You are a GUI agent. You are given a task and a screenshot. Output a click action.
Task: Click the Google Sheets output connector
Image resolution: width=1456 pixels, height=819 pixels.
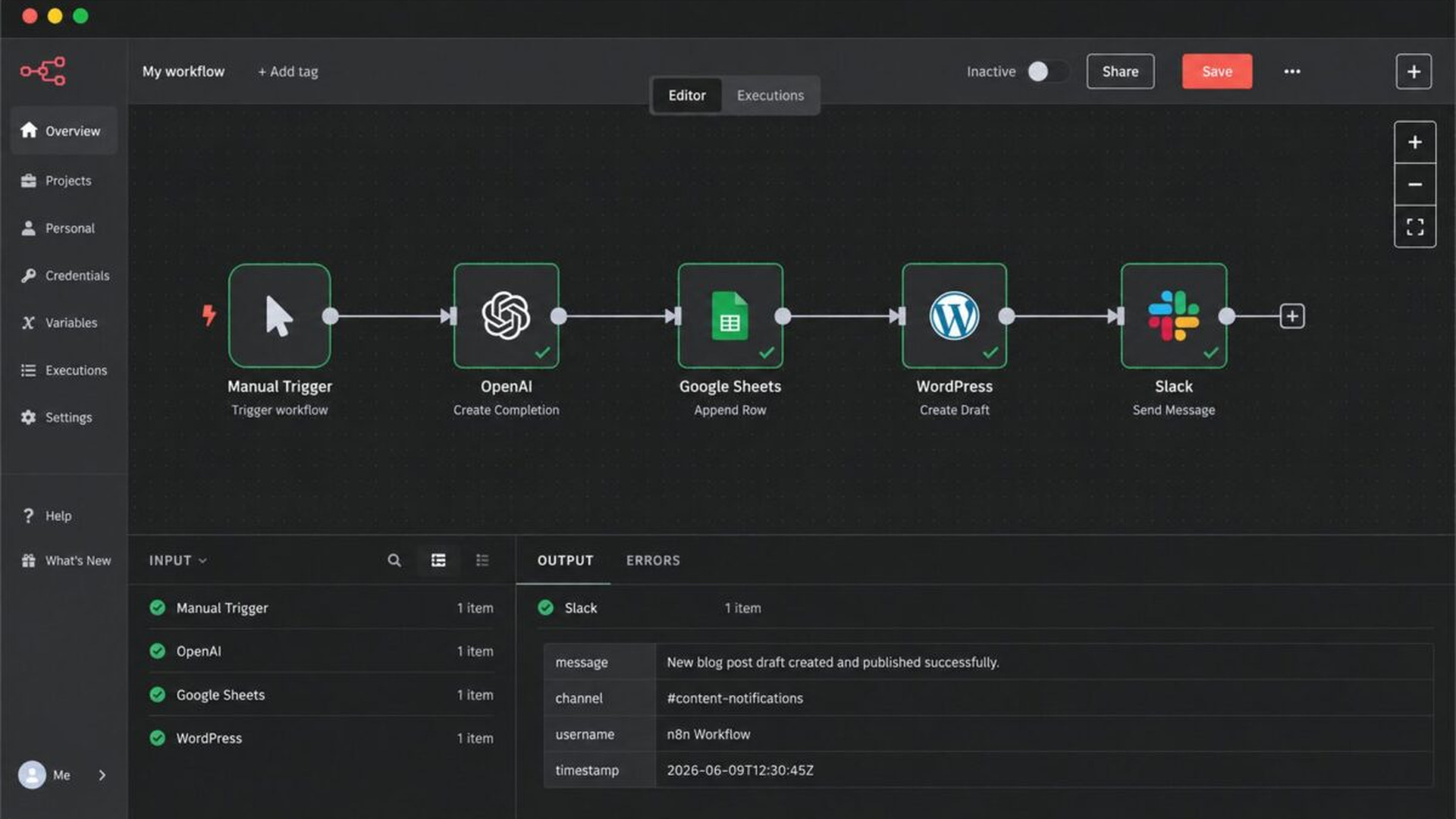[783, 316]
